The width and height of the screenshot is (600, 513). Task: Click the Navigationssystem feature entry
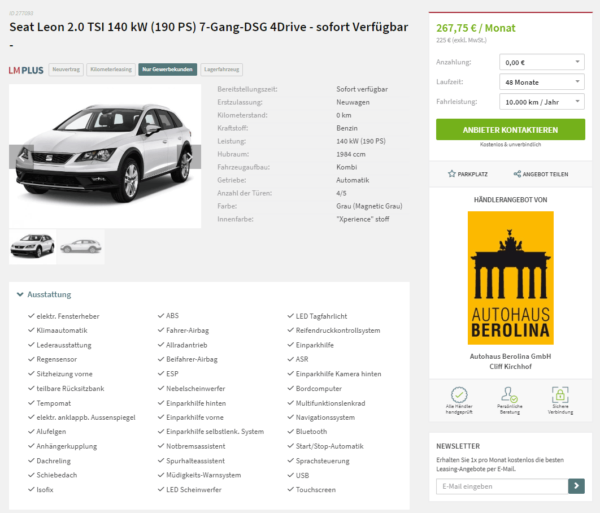pyautogui.click(x=325, y=417)
